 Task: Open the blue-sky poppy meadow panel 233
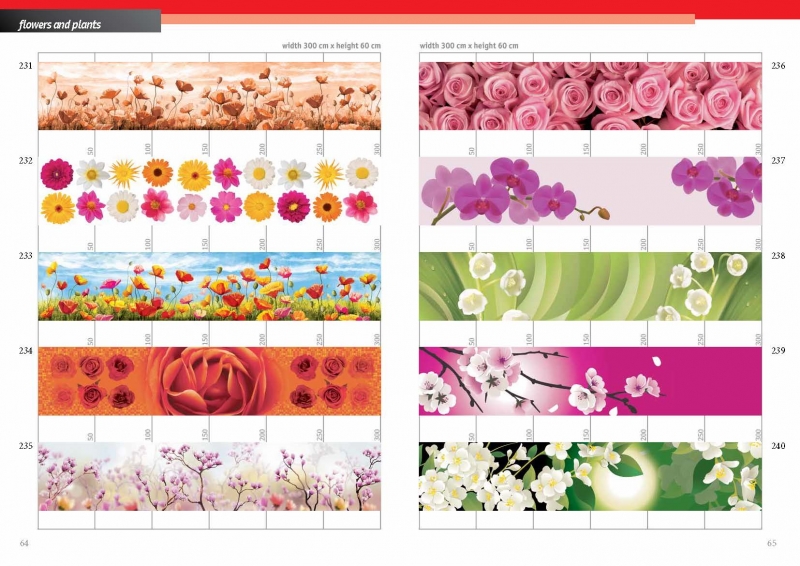(x=210, y=286)
